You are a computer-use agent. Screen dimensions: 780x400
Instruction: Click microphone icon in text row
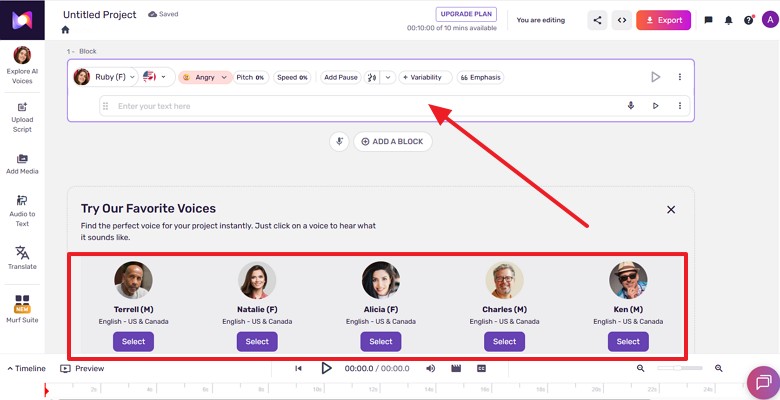click(631, 105)
